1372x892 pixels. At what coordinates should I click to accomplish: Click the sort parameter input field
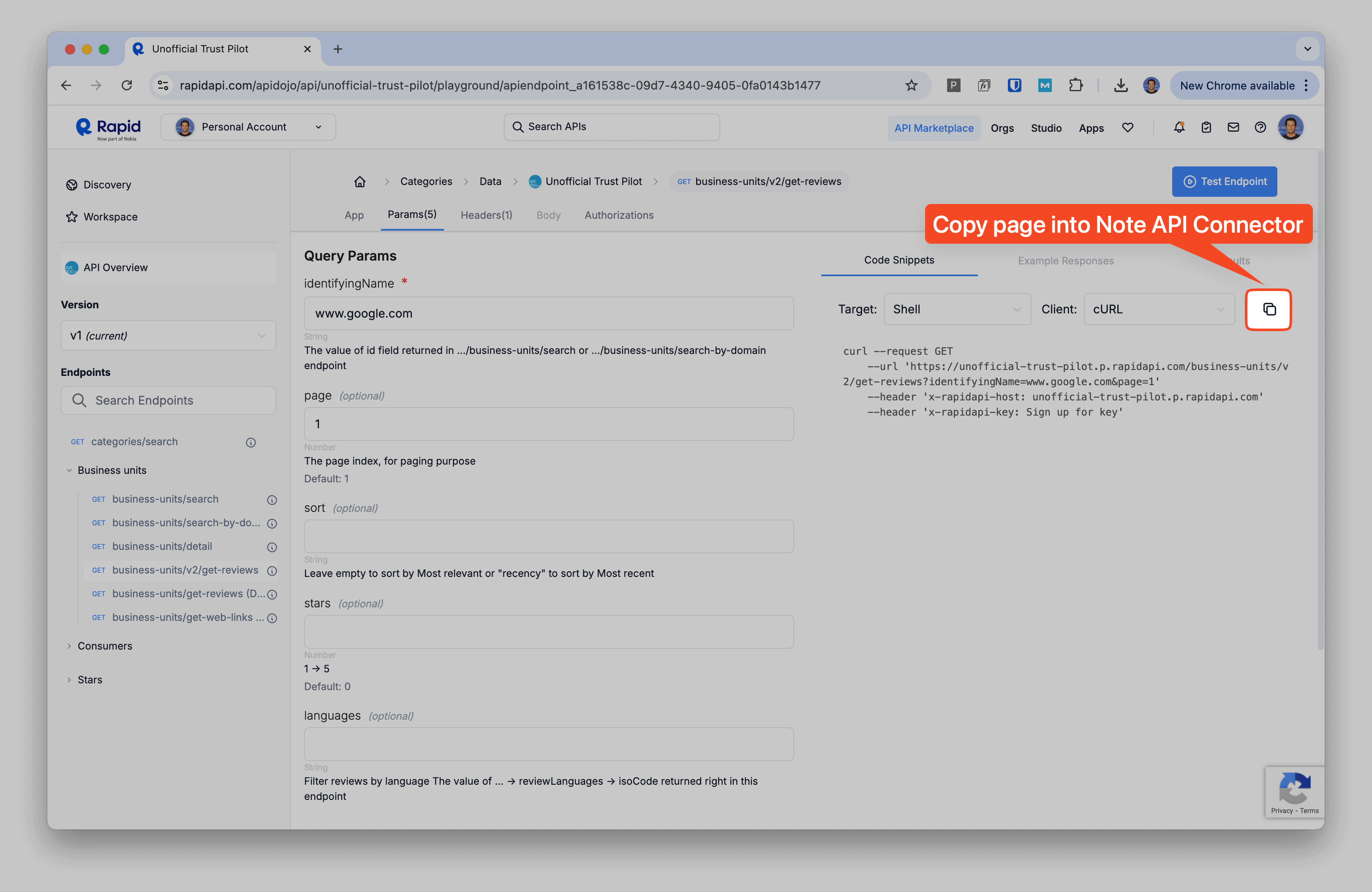pyautogui.click(x=549, y=536)
